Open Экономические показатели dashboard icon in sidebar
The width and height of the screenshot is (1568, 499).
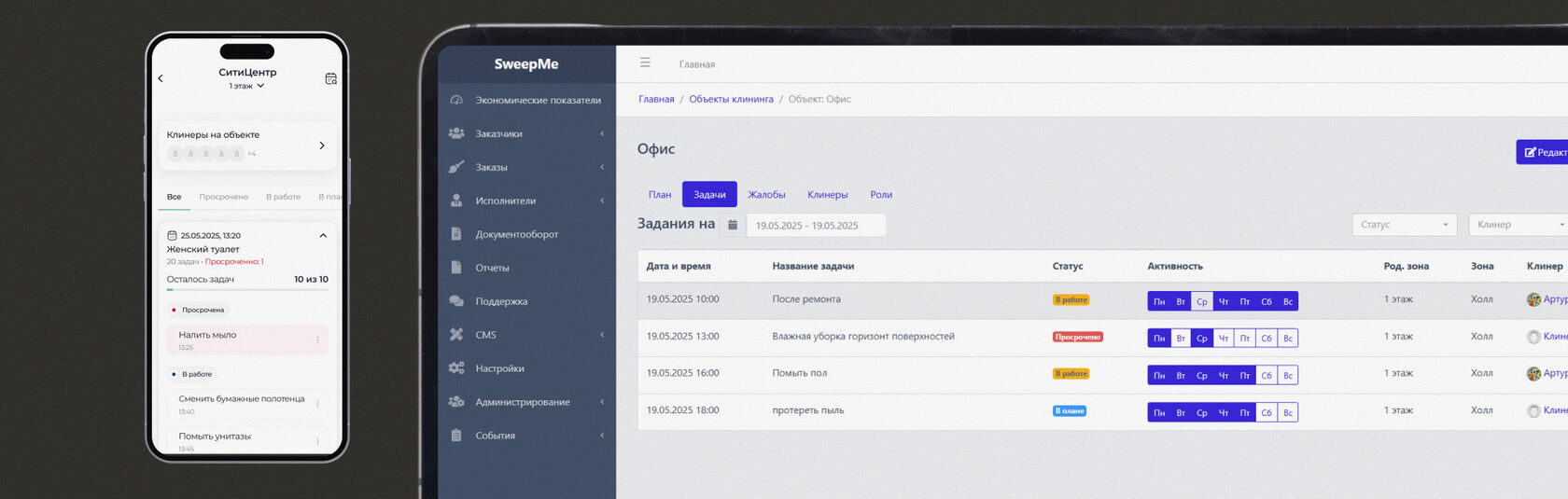point(456,100)
